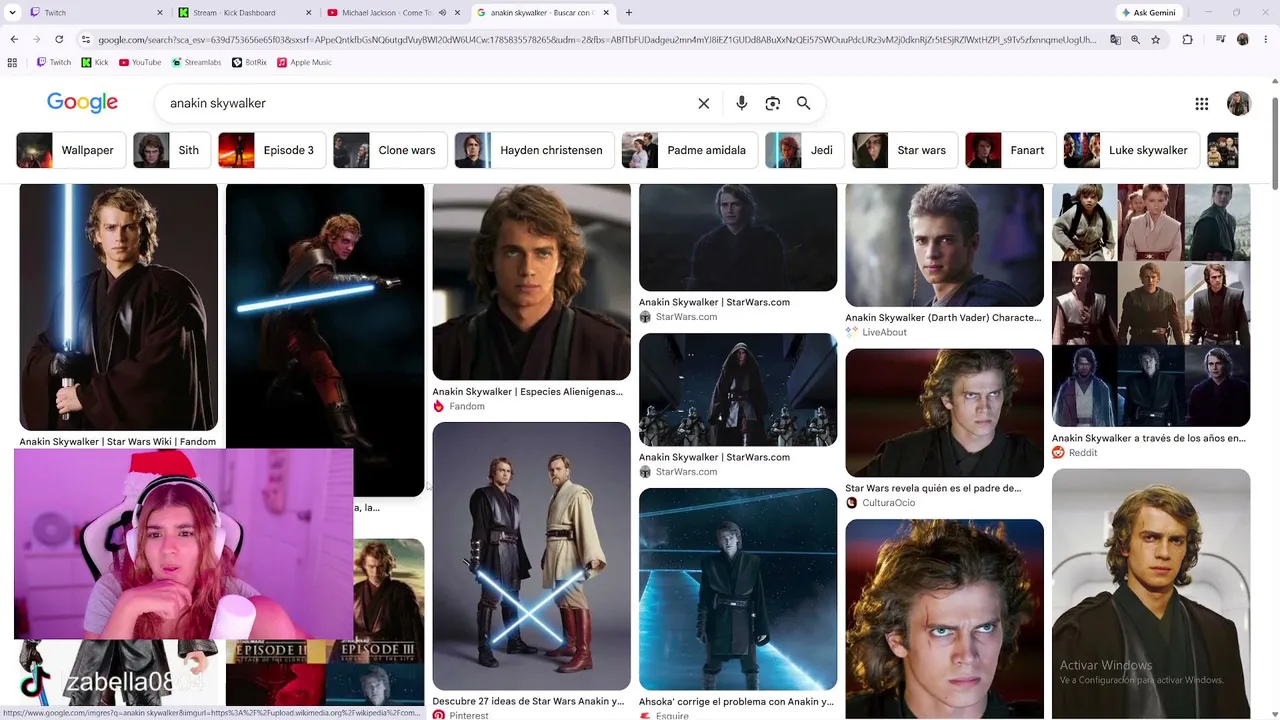Open the LiveAbout Darth Vader character image
Viewport: 1280px width, 720px height.
pyautogui.click(x=944, y=245)
